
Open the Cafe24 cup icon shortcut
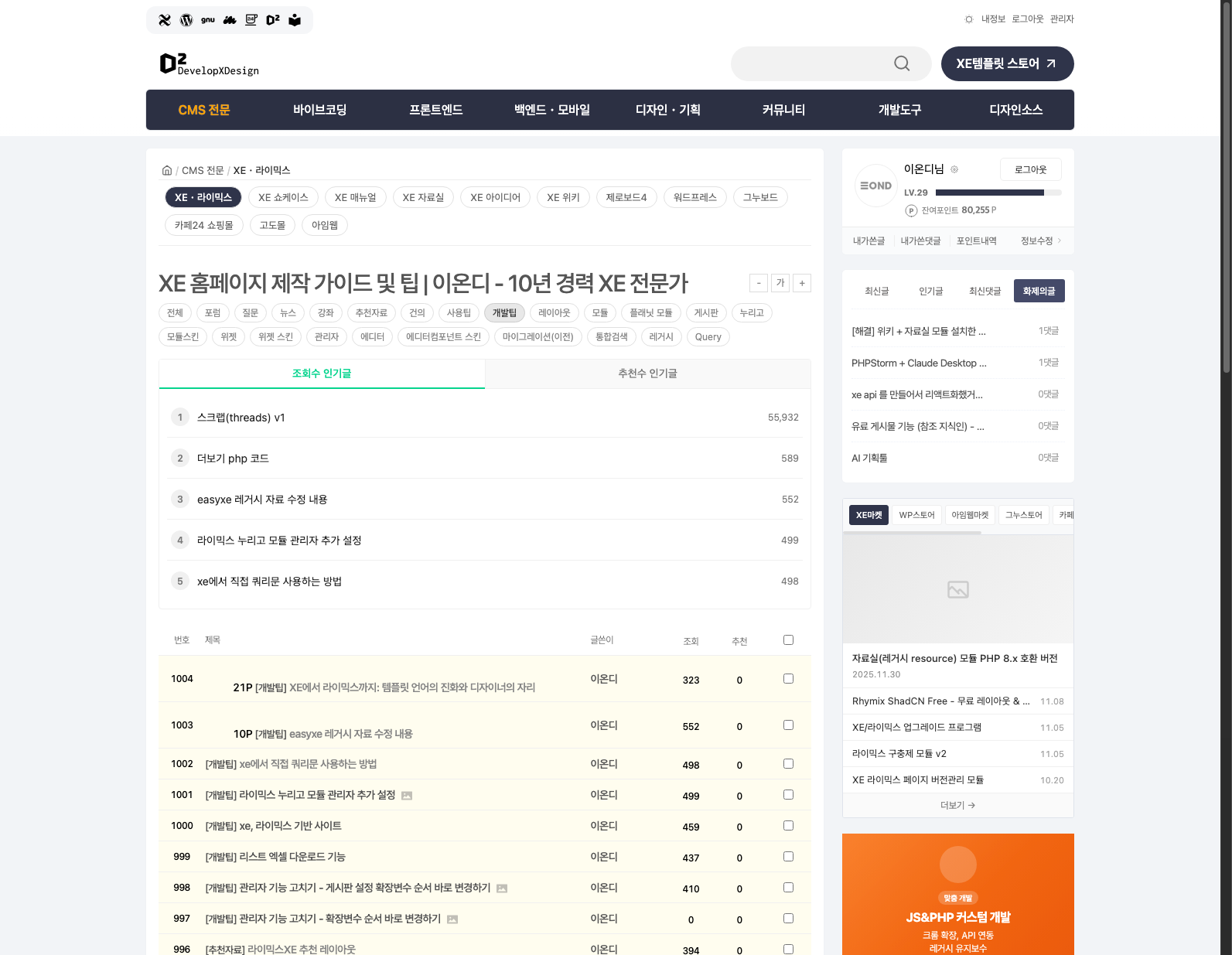coord(251,20)
